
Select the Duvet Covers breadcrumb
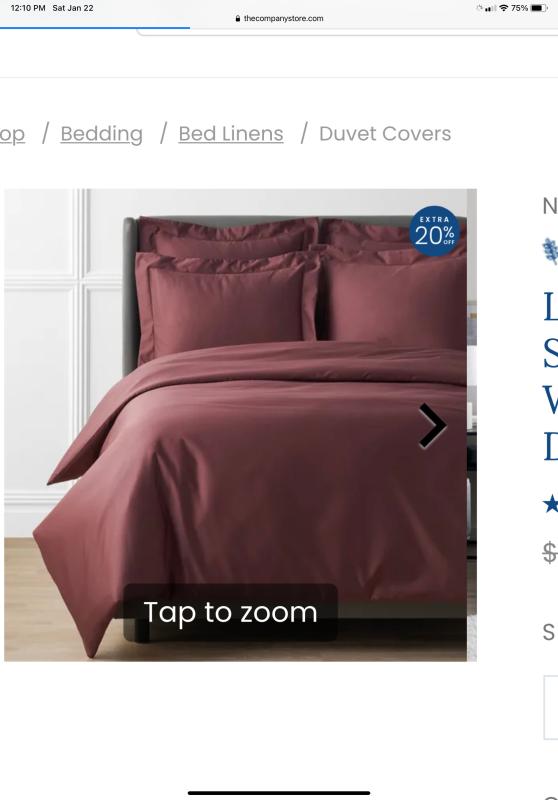point(385,134)
